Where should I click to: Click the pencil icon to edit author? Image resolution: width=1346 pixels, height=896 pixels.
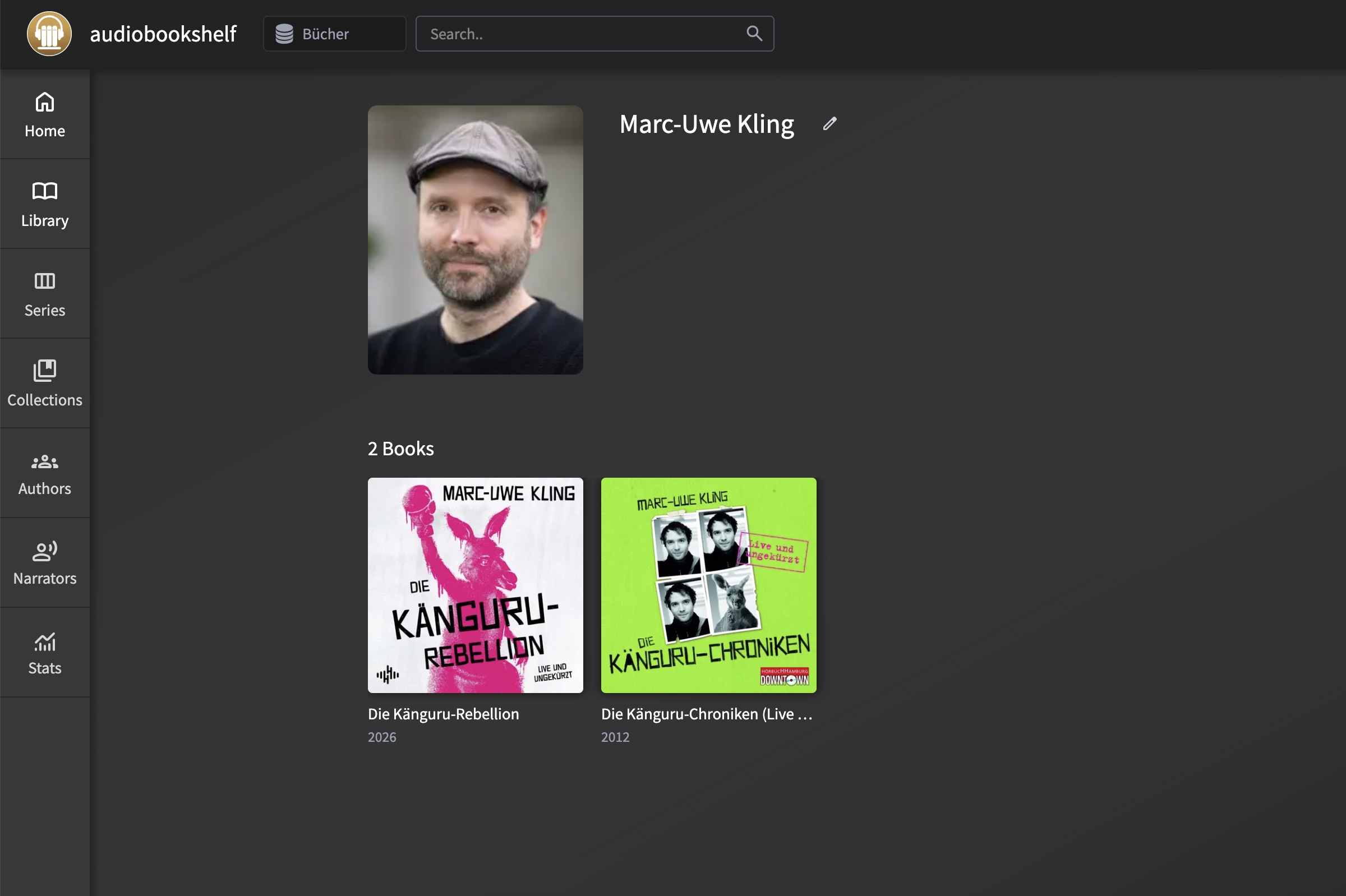(829, 123)
